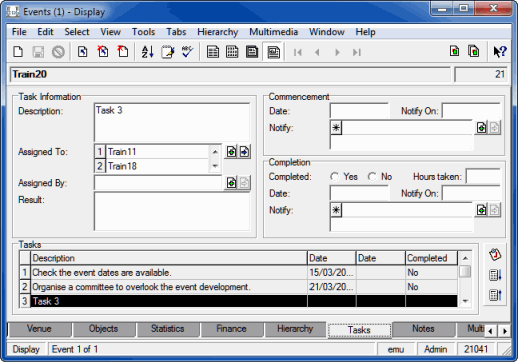Screen dimensions: 518x362
Task: Click the first of the two red-arrow page icons
Action: [x=103, y=52]
